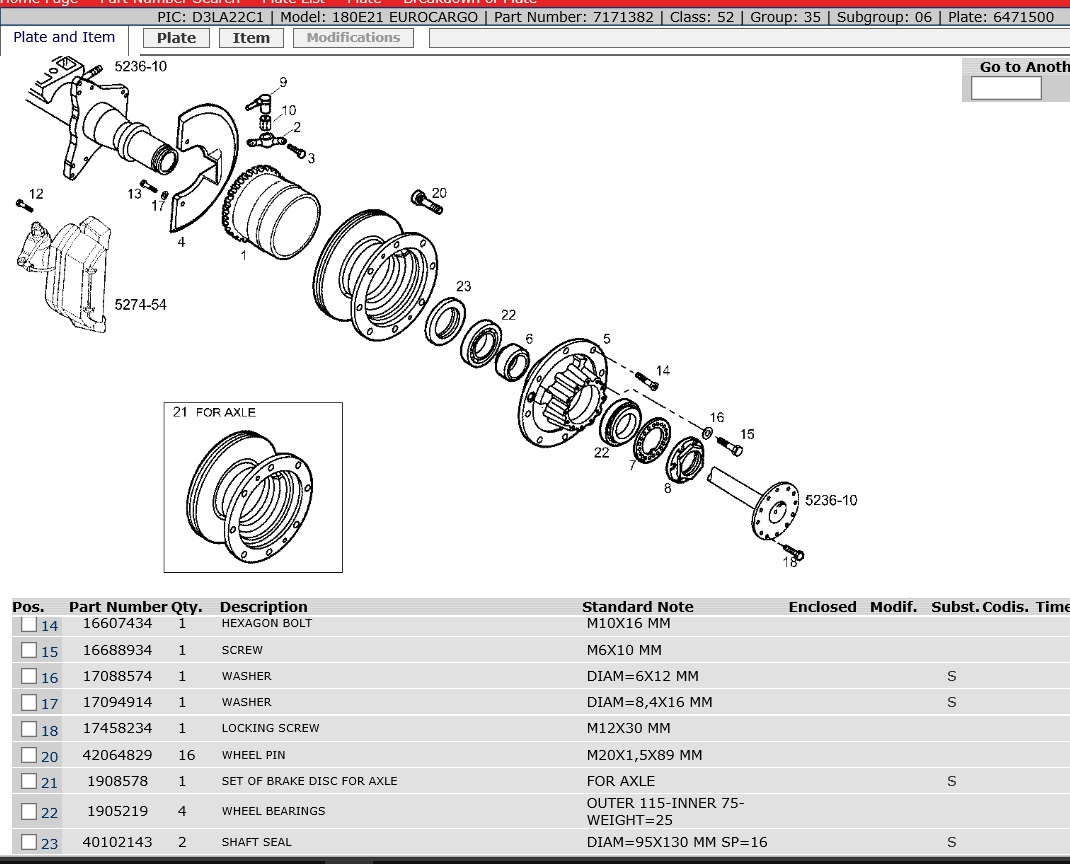
Task: Tick checkbox for position 17 washer
Action: click(29, 702)
